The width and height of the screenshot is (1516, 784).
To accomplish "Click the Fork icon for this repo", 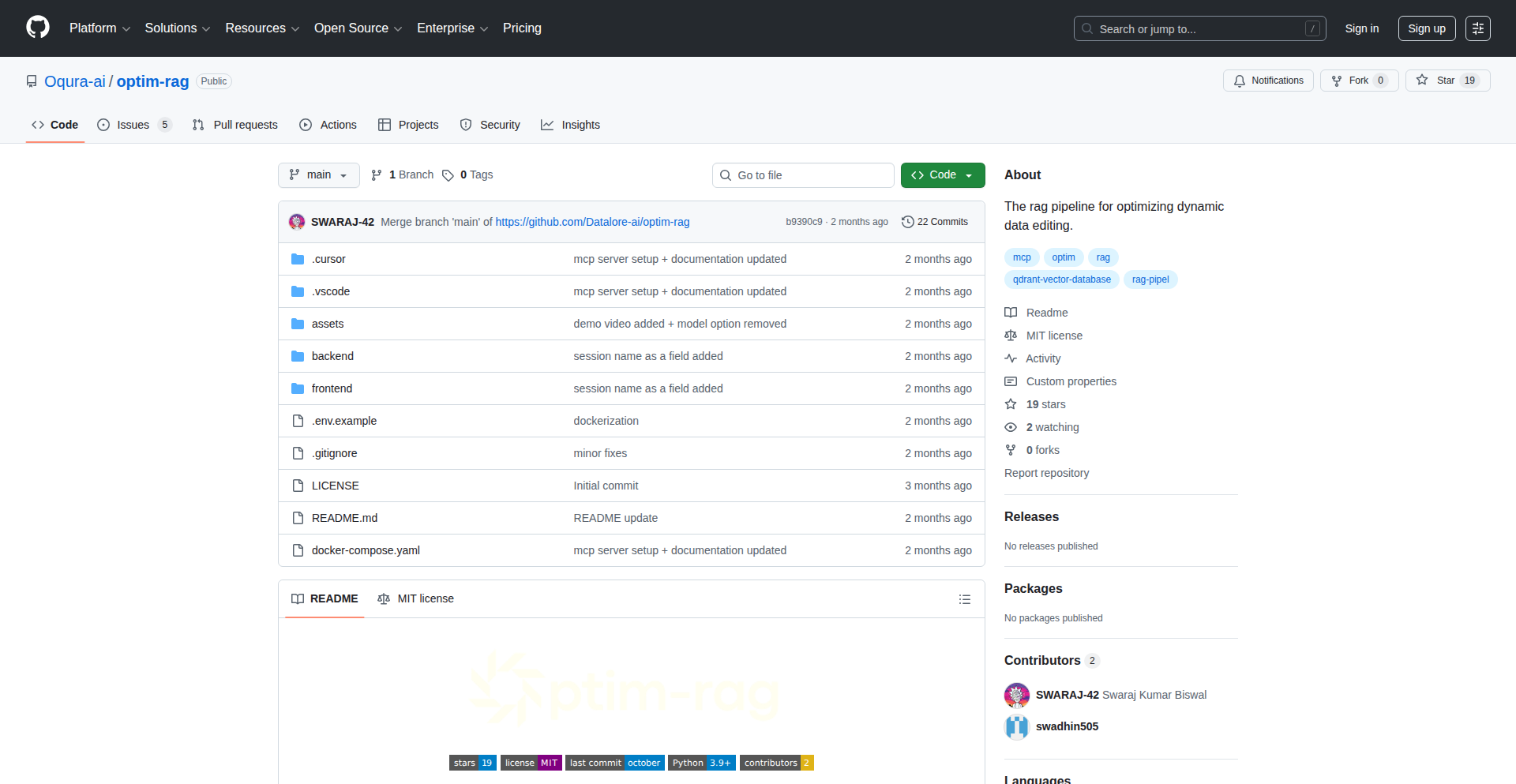I will point(1336,80).
